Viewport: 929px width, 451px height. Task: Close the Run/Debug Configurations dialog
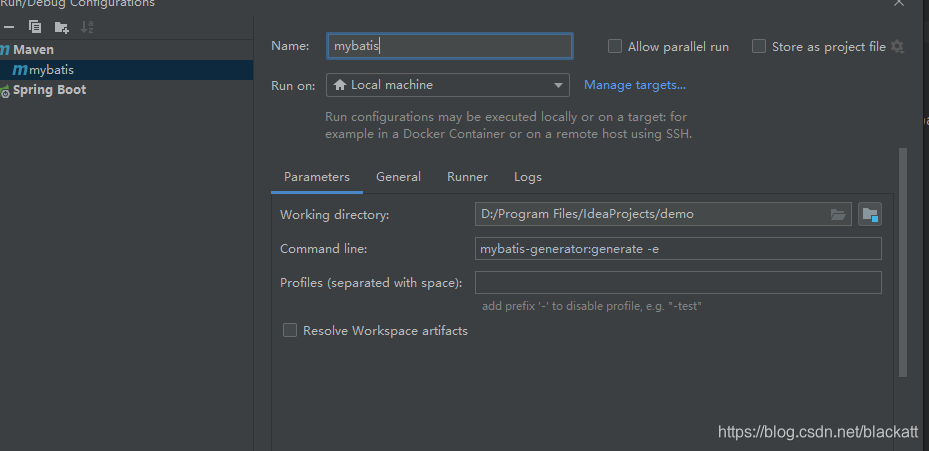[x=899, y=2]
